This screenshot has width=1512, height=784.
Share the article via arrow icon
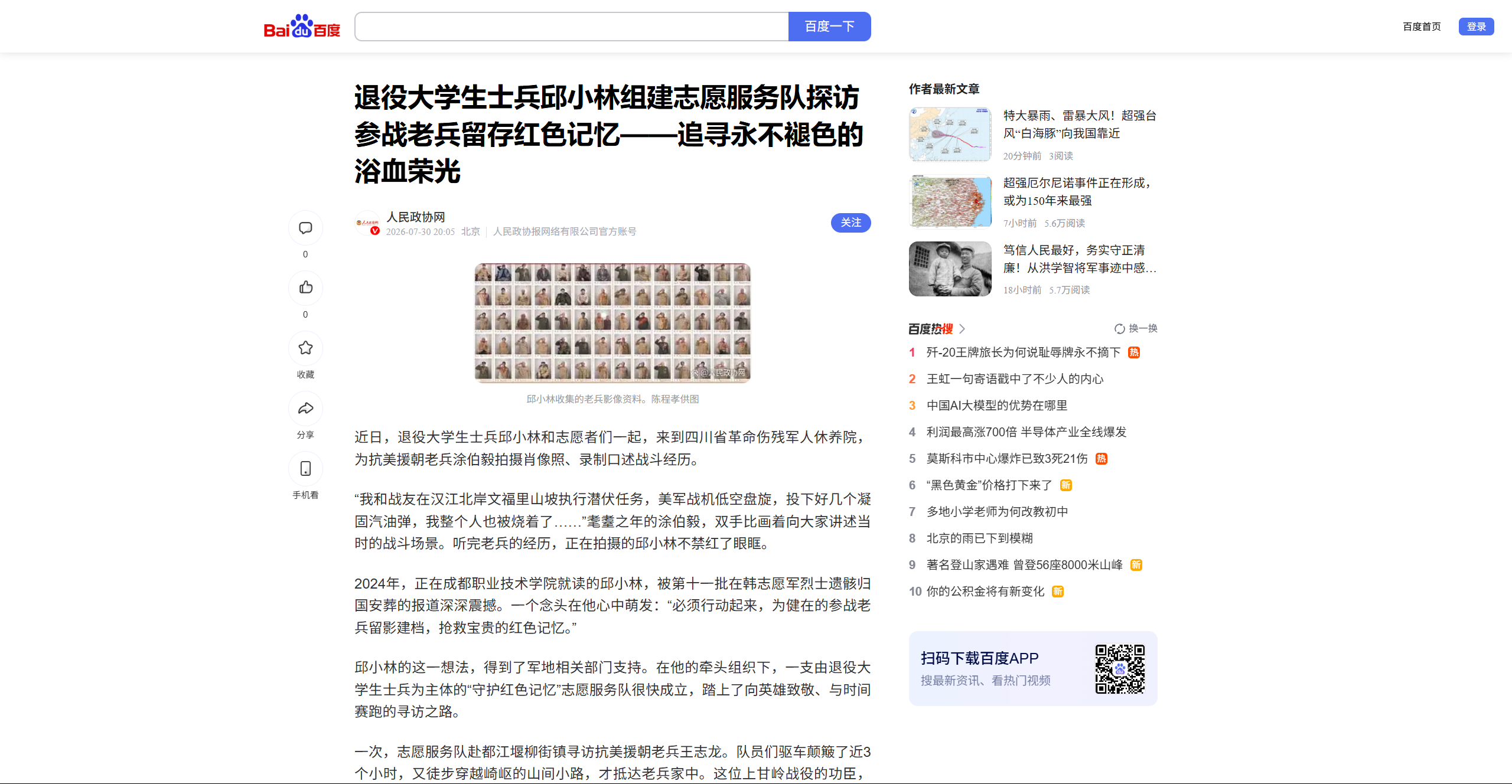[x=305, y=409]
